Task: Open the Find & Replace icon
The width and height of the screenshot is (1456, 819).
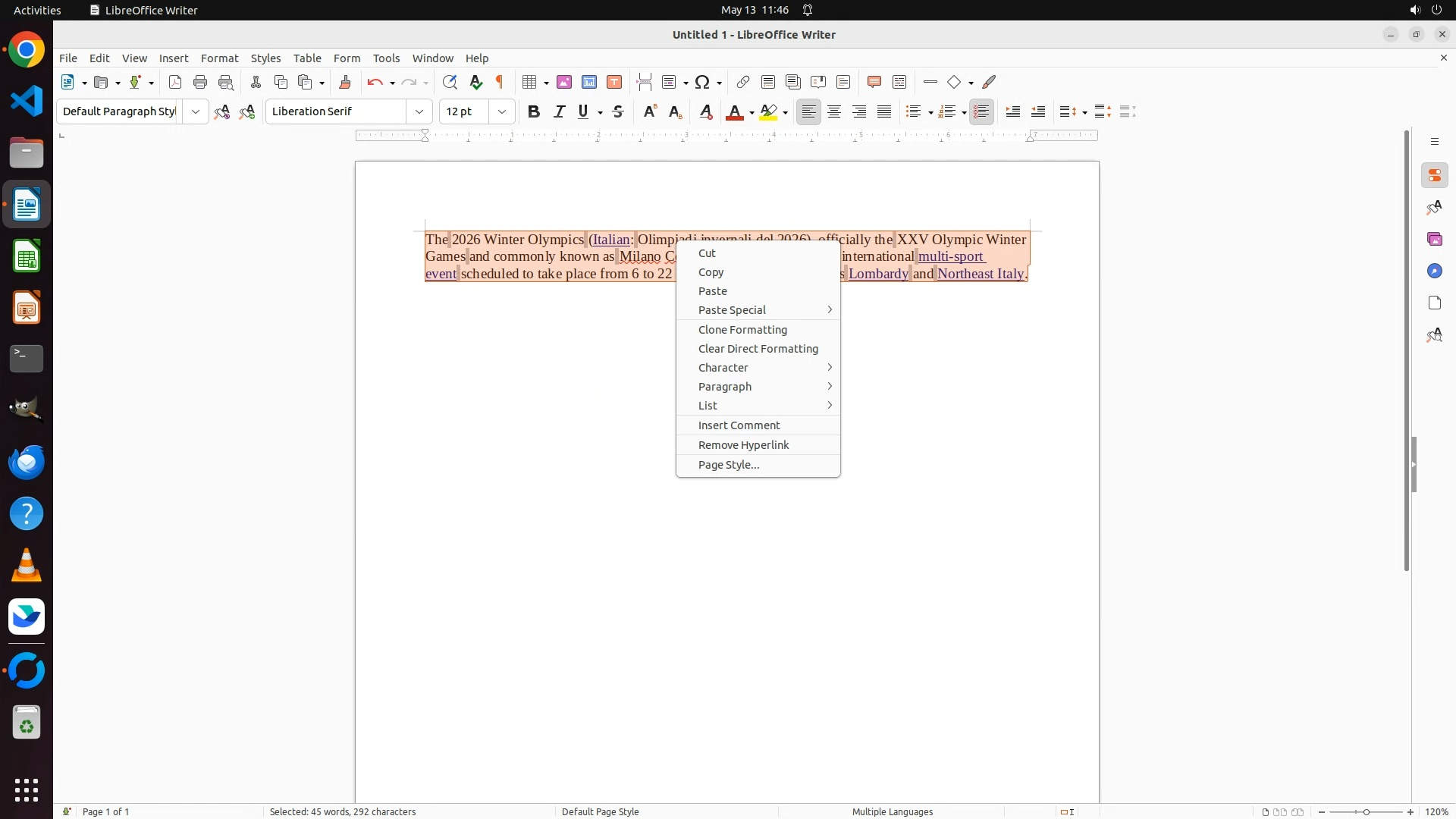Action: pos(450,82)
